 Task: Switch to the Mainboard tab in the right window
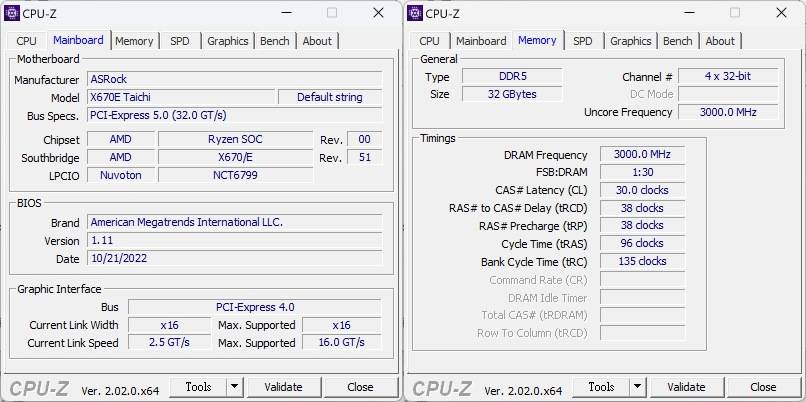point(481,41)
